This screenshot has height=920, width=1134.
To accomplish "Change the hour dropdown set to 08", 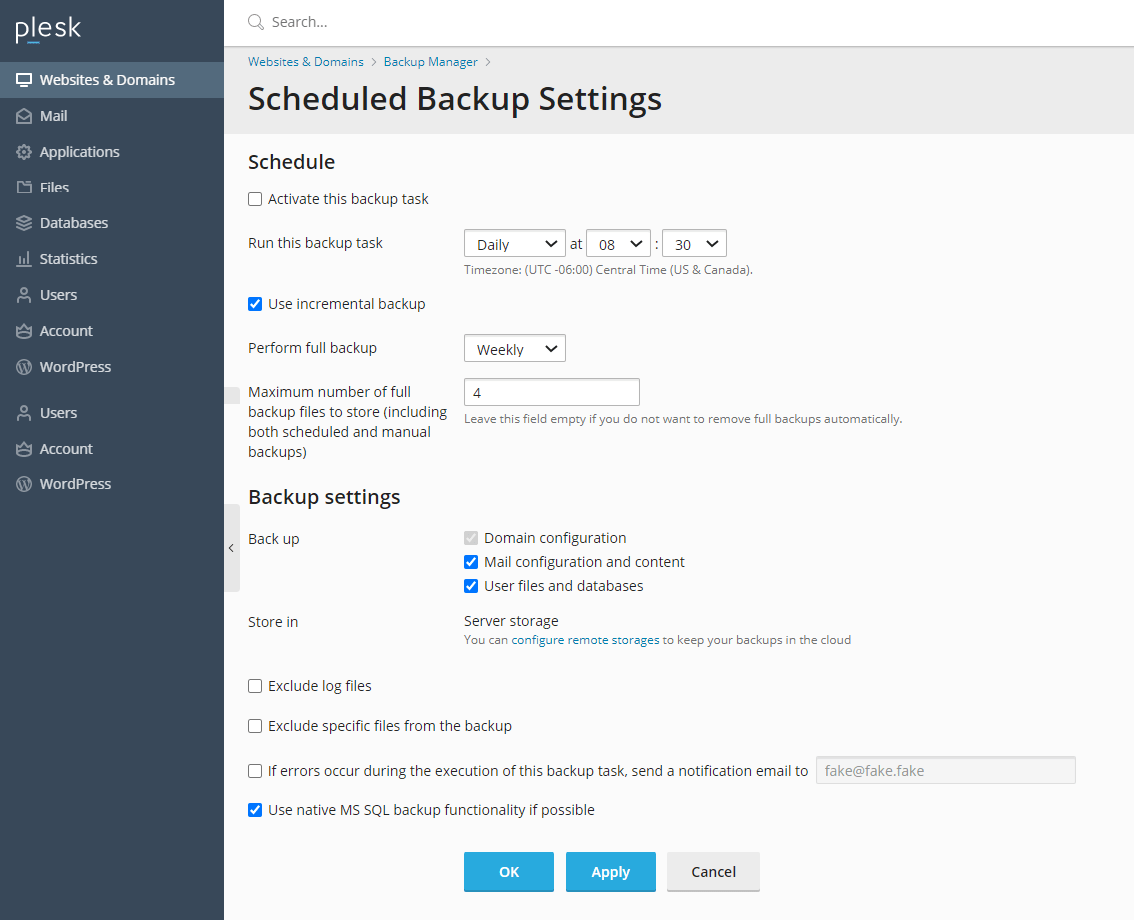I will point(618,242).
